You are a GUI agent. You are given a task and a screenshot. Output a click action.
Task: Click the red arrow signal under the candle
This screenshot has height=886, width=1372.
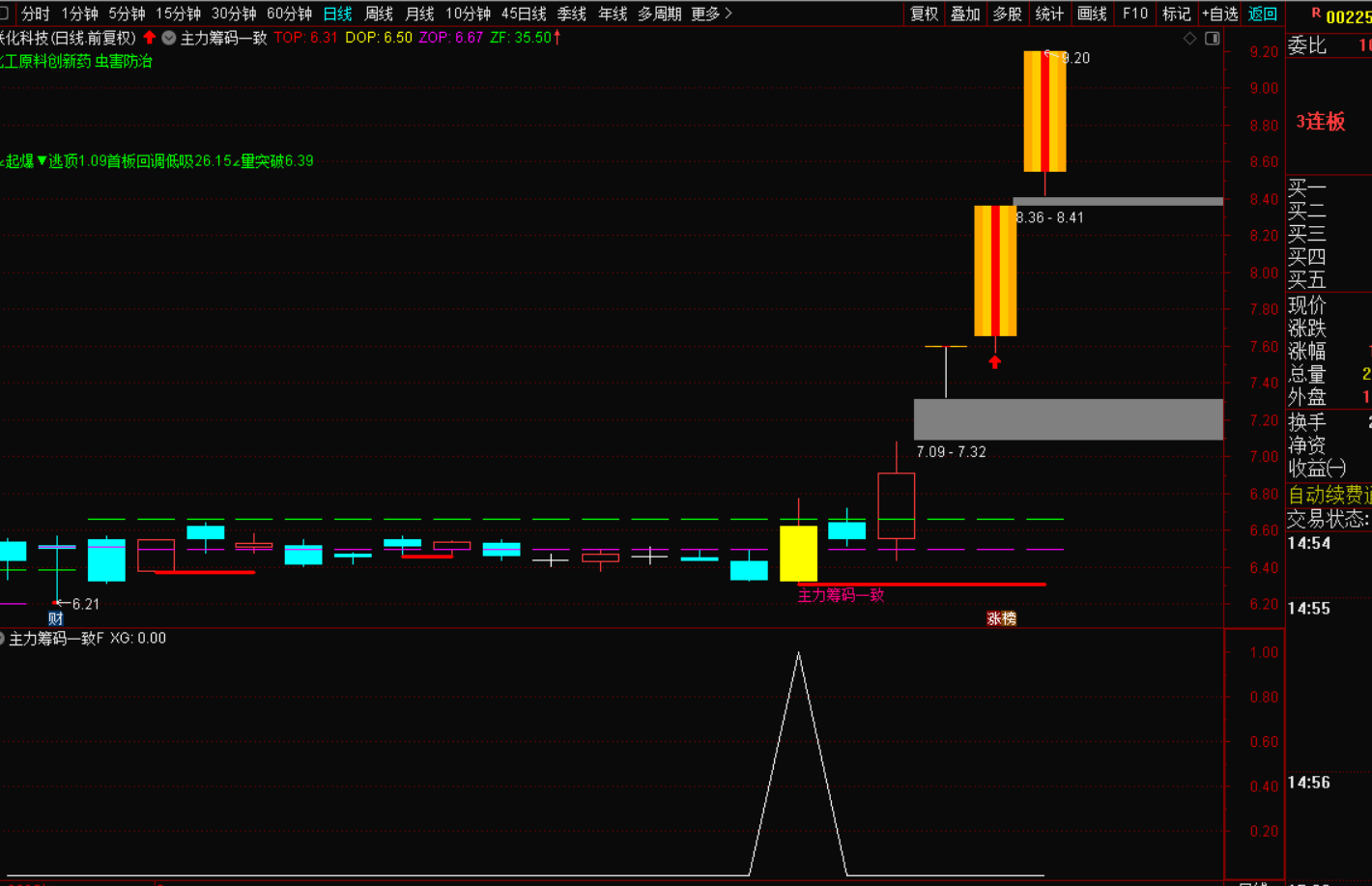click(995, 362)
